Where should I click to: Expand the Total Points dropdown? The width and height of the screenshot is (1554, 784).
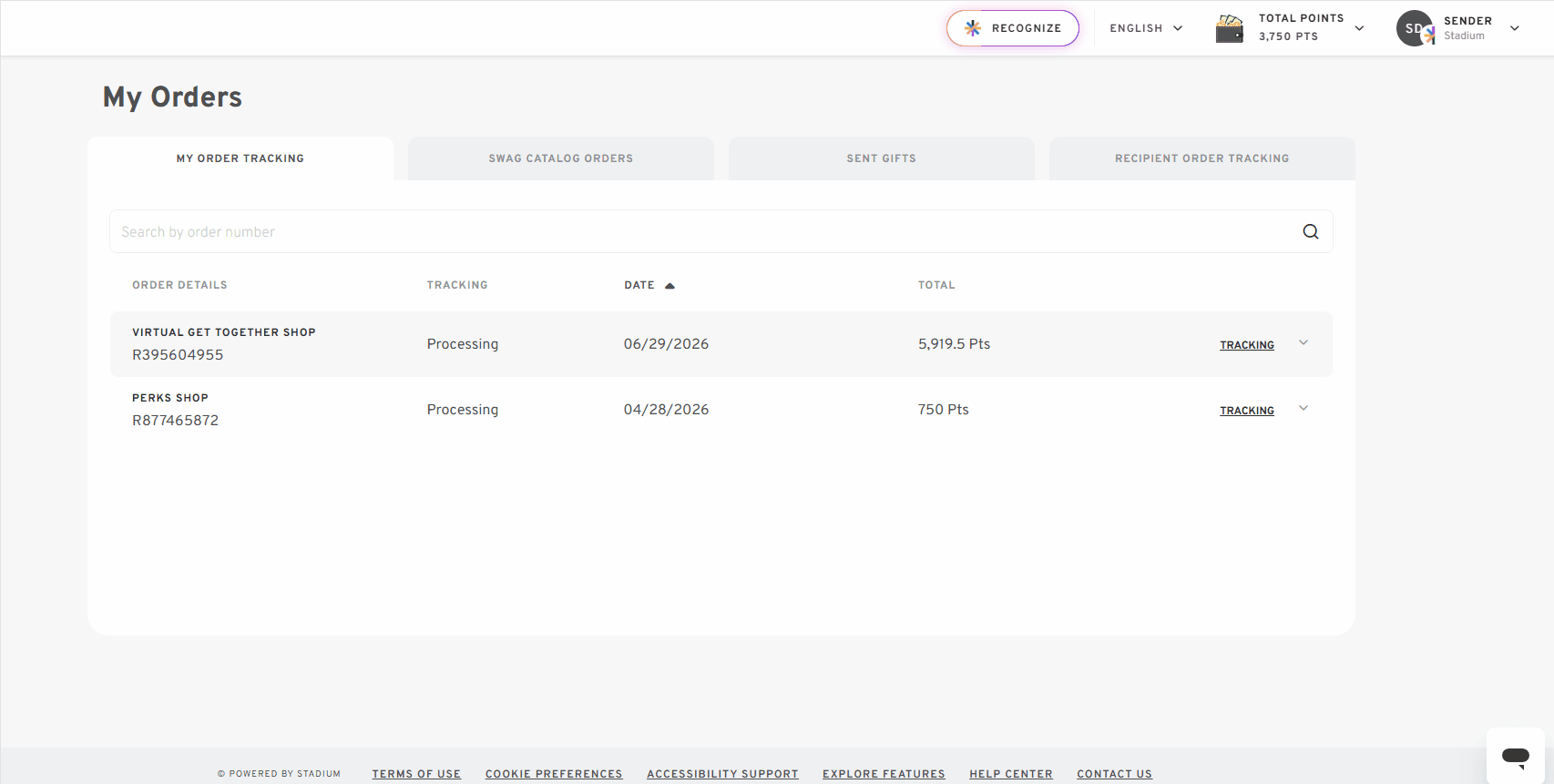click(1359, 28)
